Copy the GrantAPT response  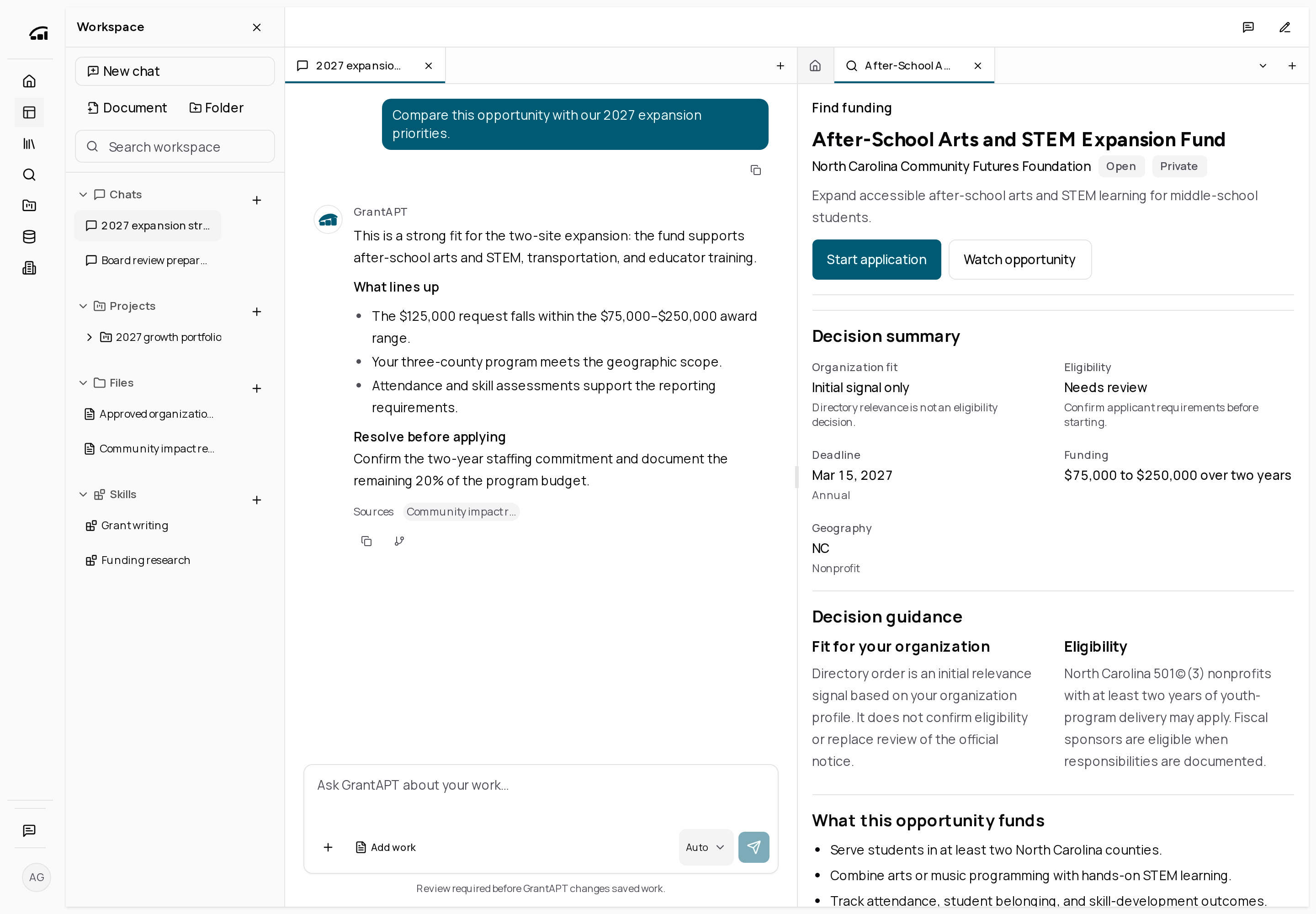pos(366,541)
